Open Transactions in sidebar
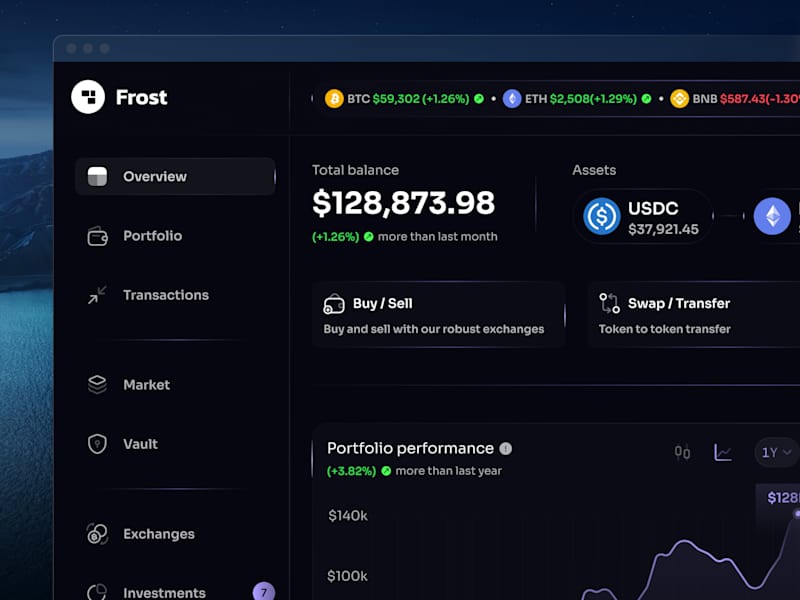This screenshot has height=600, width=800. (x=165, y=295)
